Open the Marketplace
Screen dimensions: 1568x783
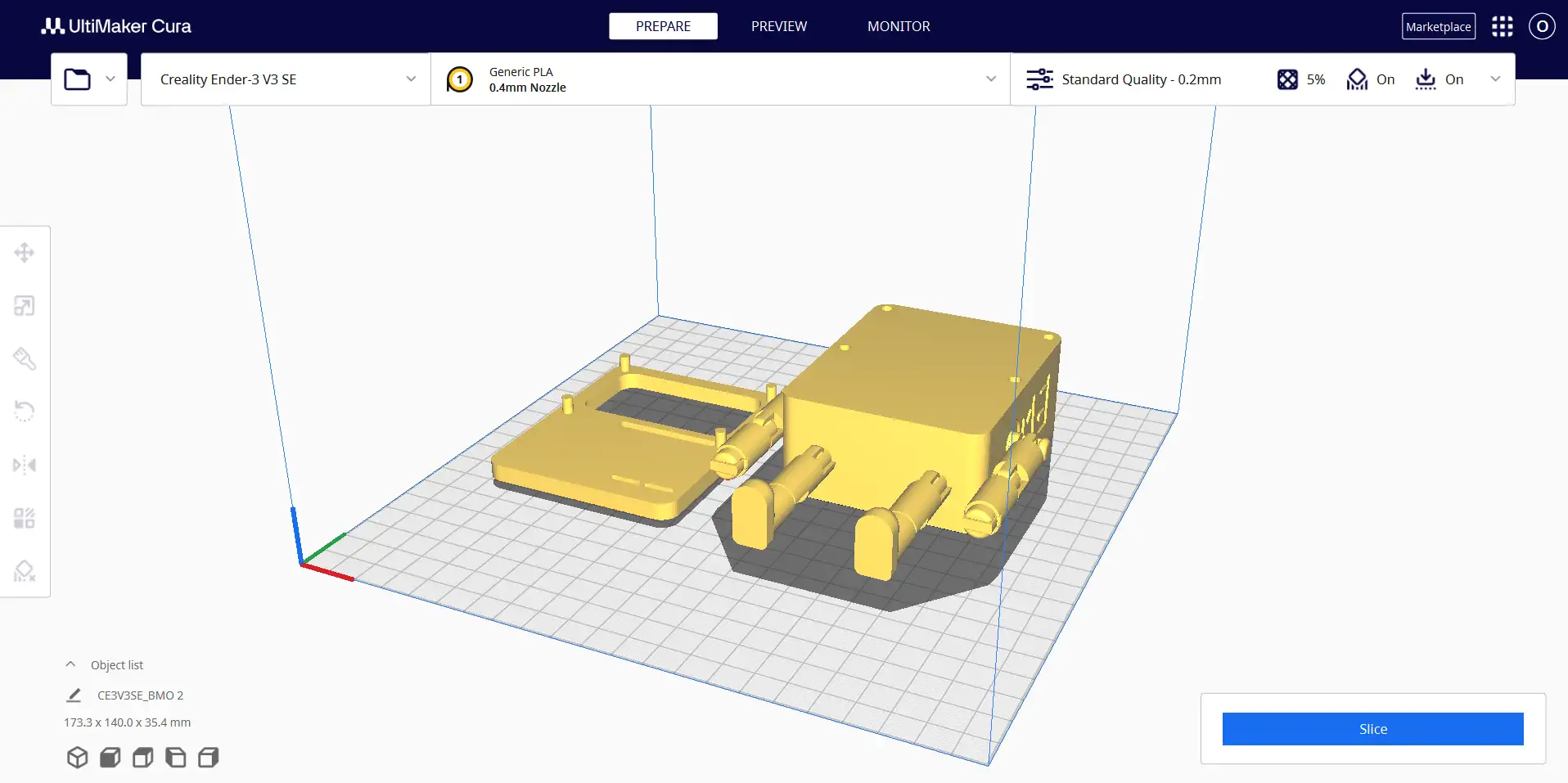pos(1439,26)
